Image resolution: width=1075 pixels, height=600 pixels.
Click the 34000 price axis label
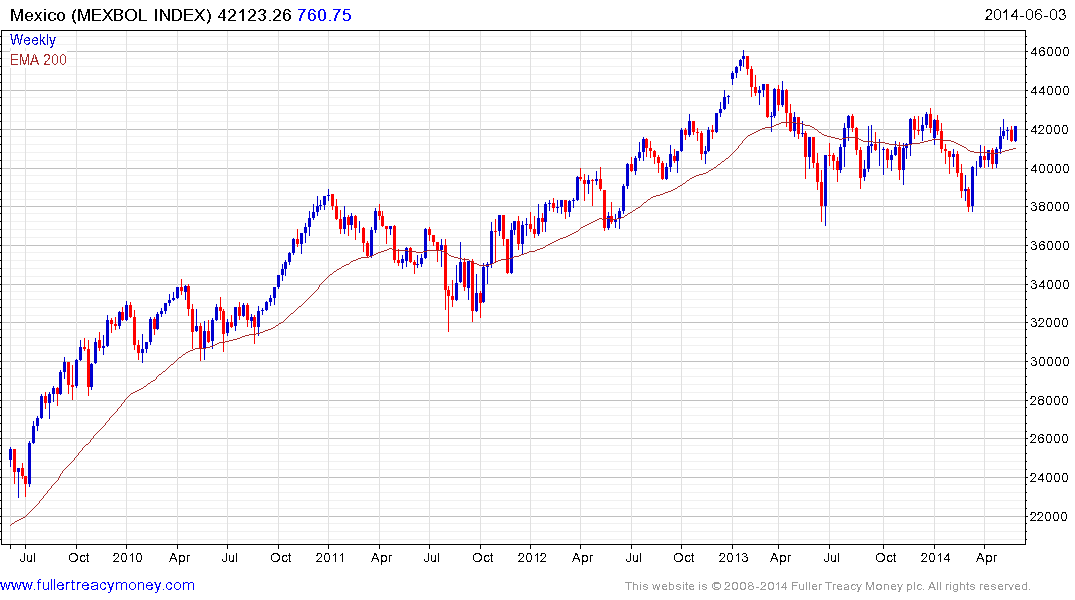click(1050, 284)
